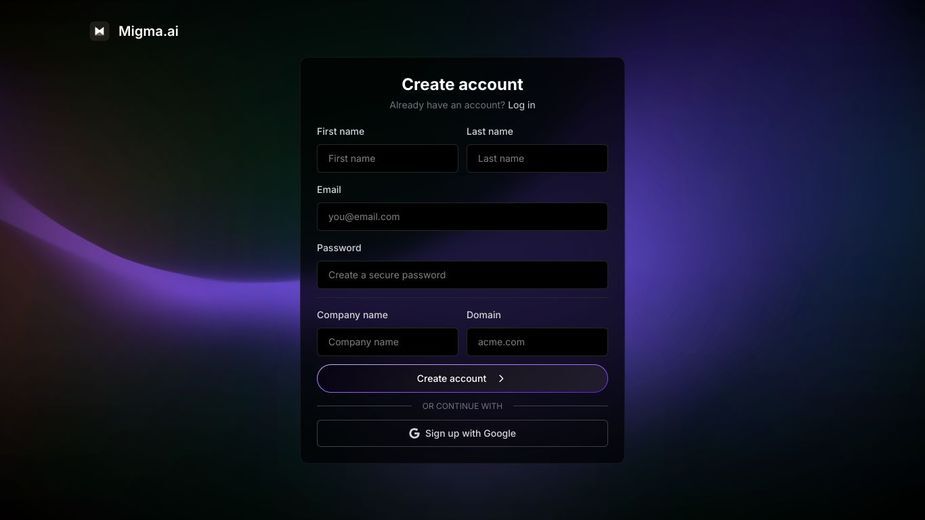Click the Last name label
This screenshot has width=925, height=520.
click(x=490, y=131)
